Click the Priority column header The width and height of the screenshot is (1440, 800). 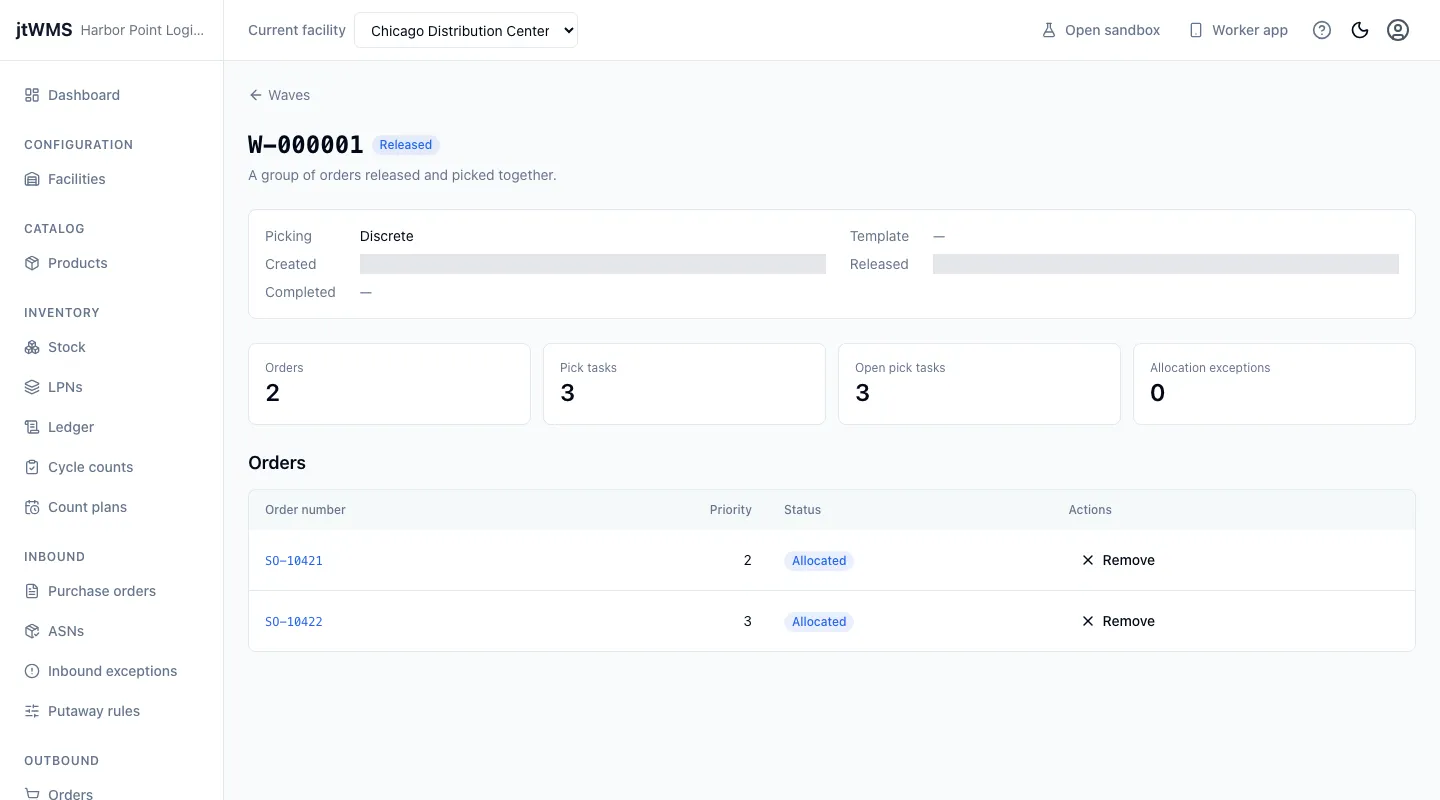tap(730, 510)
